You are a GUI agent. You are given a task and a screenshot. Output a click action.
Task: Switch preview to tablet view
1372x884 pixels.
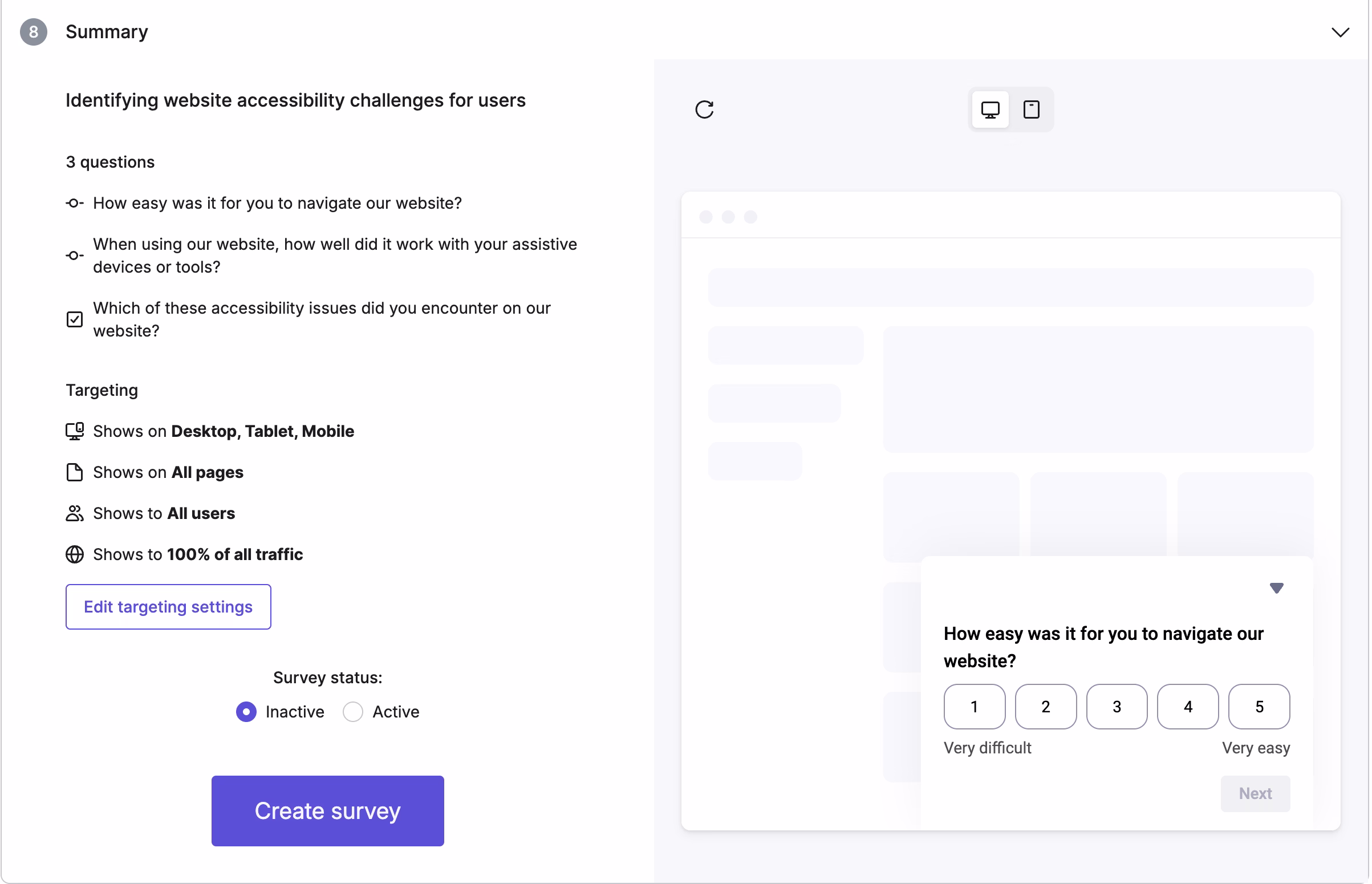click(x=1032, y=109)
